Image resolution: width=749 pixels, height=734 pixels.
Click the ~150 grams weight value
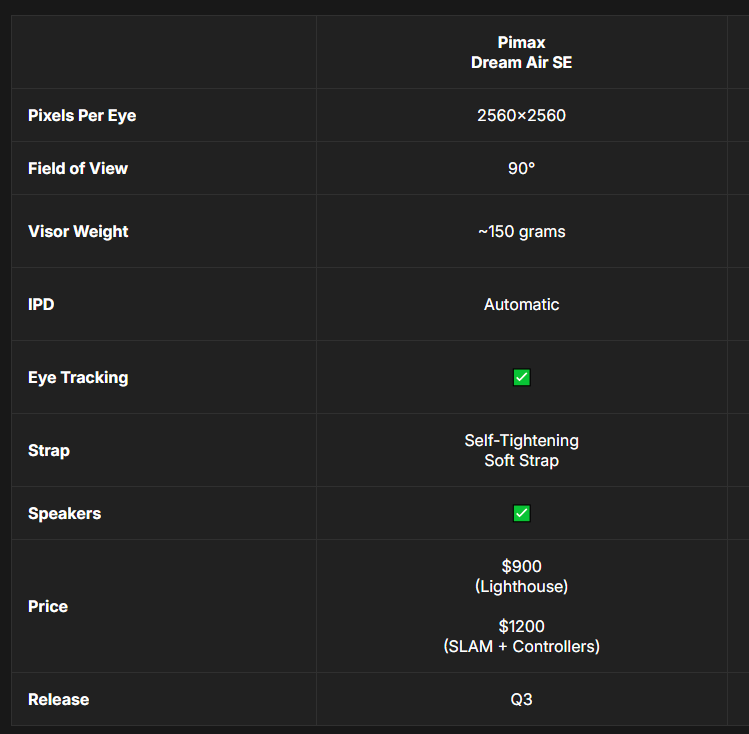(x=521, y=232)
